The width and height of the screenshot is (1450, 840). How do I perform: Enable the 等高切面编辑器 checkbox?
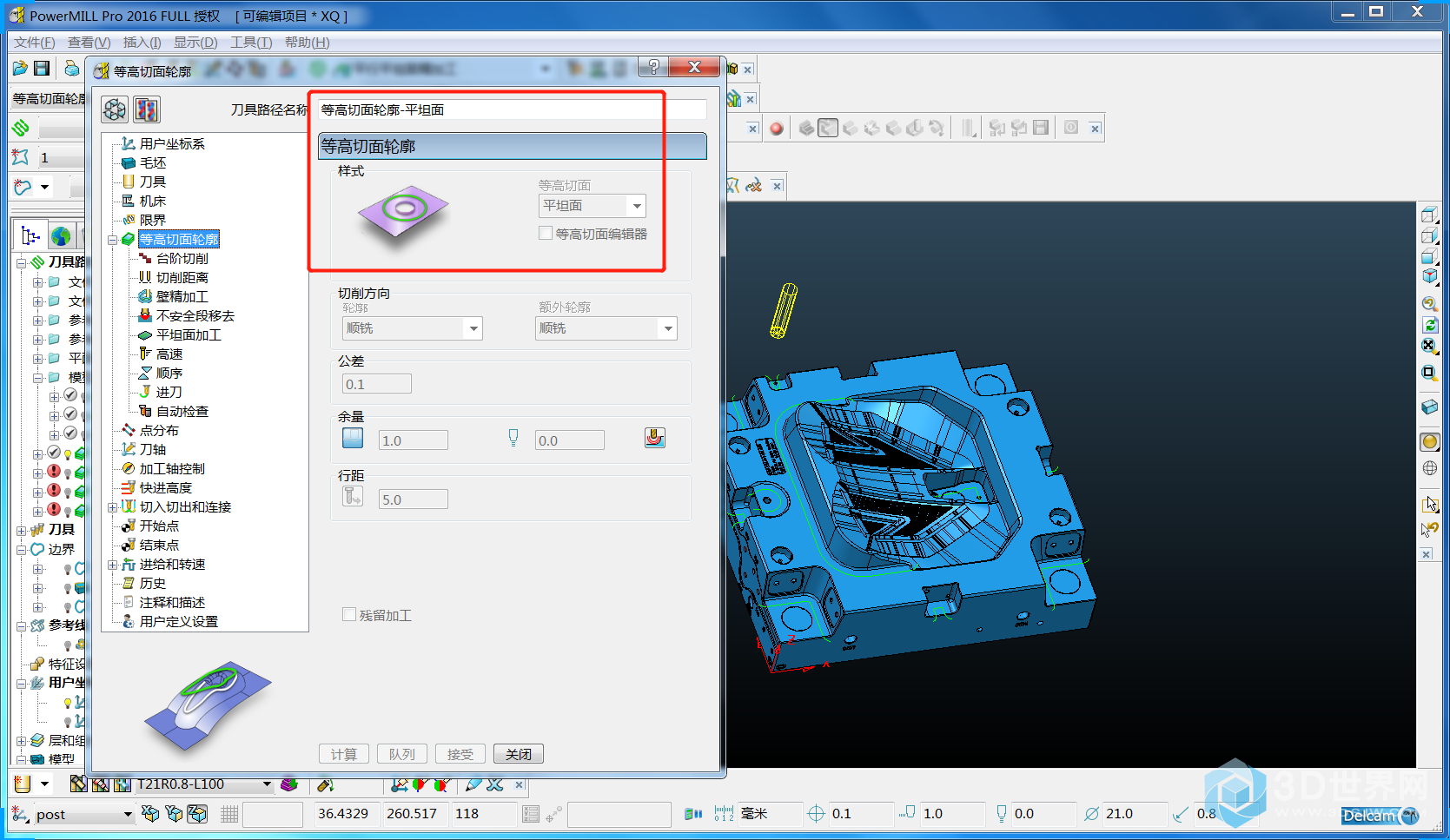(546, 233)
